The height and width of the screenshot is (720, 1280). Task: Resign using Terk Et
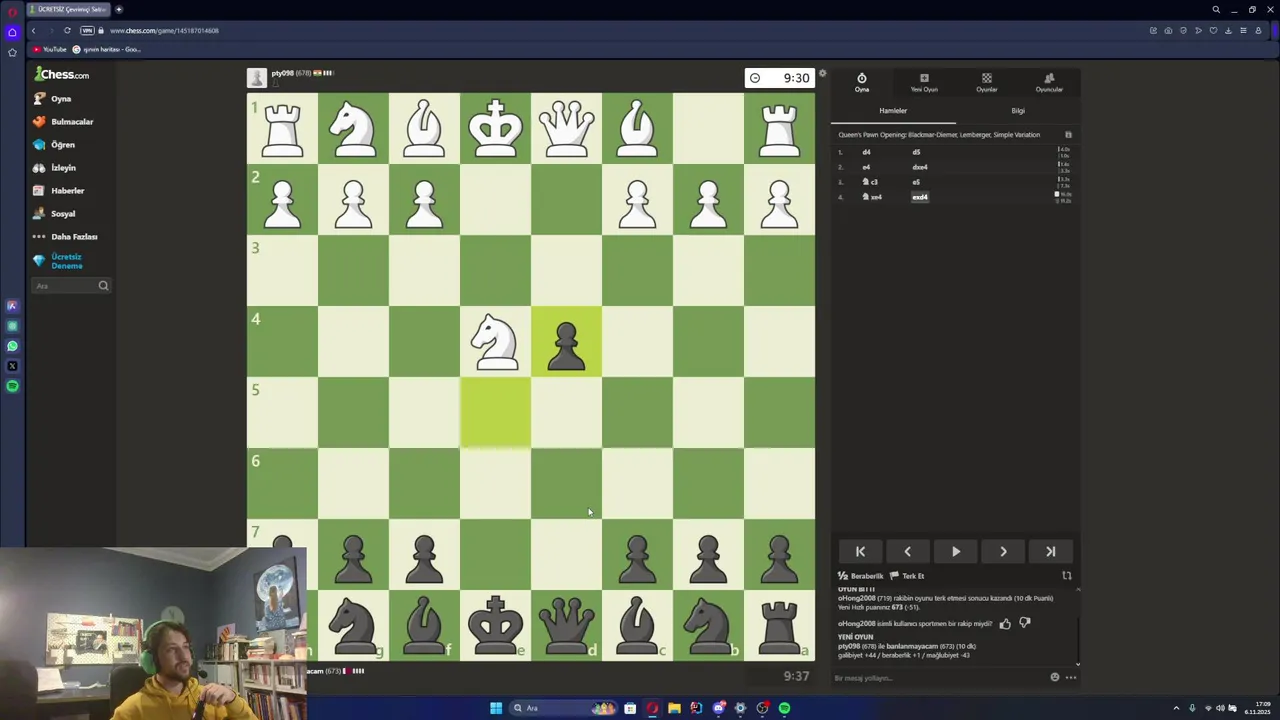[x=908, y=576]
